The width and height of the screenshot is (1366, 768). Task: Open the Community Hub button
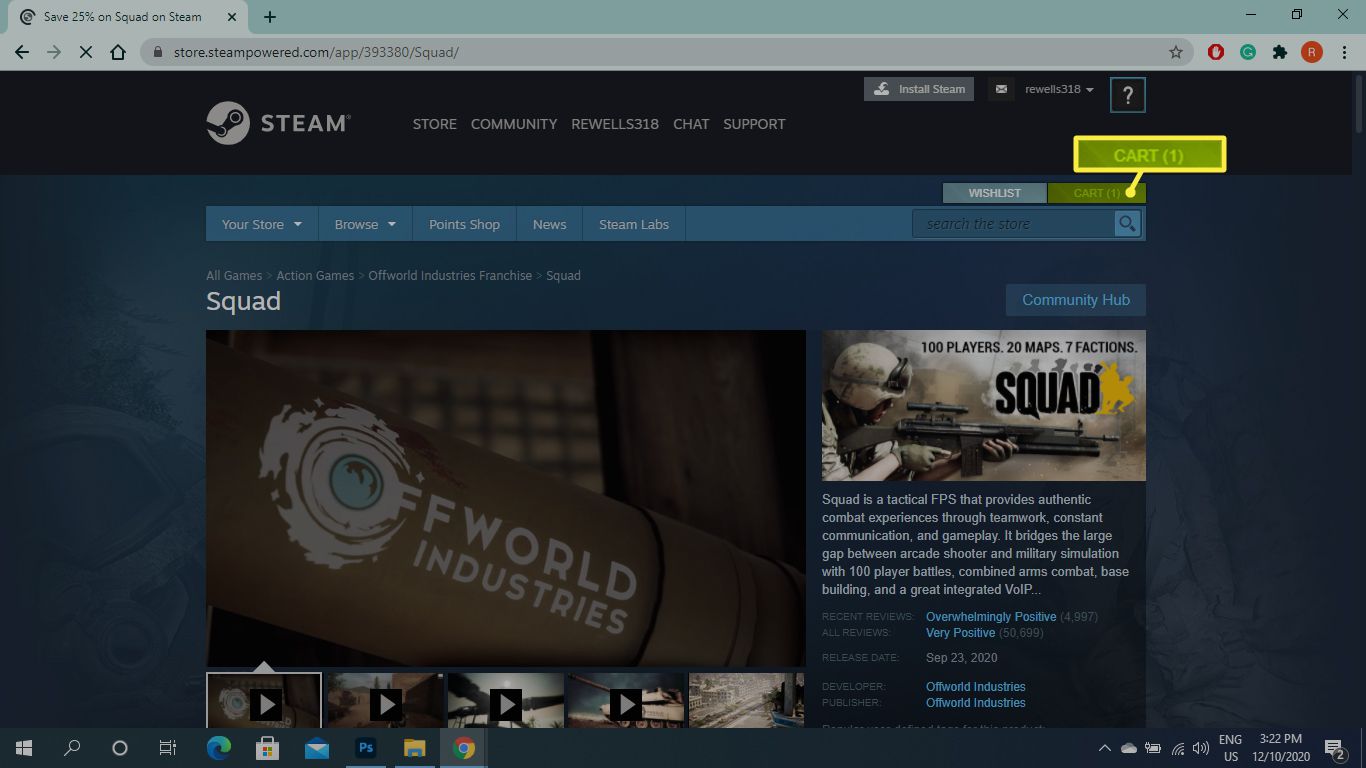[1076, 300]
